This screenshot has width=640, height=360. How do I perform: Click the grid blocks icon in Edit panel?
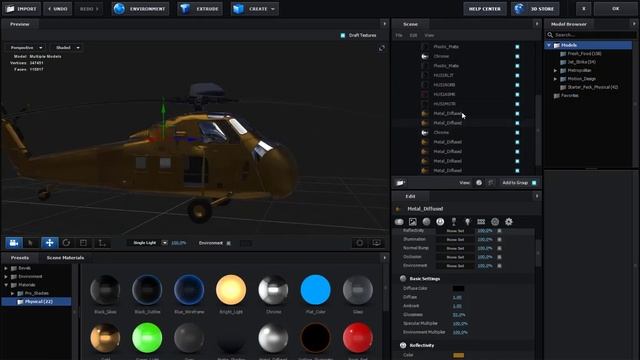pyautogui.click(x=481, y=222)
